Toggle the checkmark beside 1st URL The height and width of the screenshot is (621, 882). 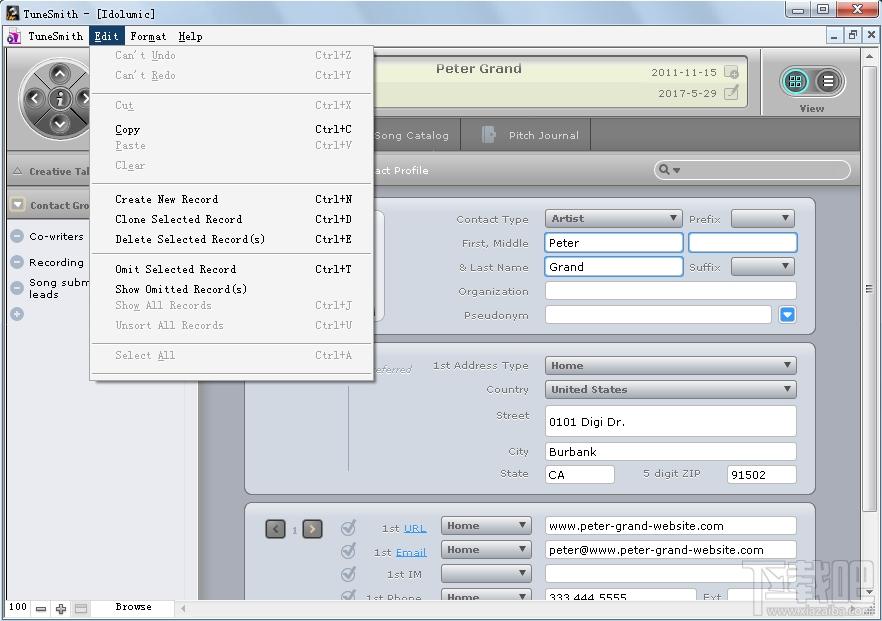[348, 527]
